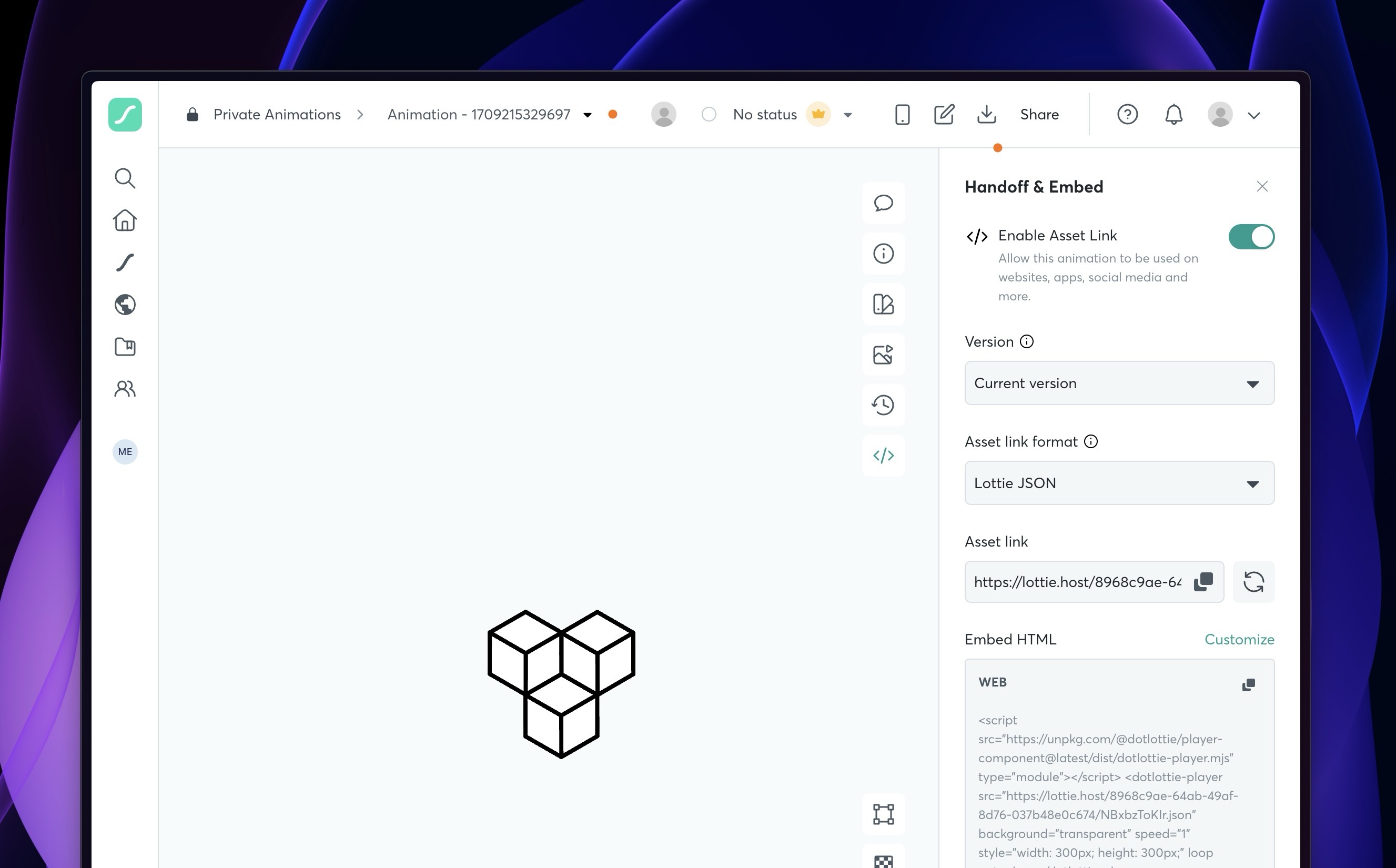Open the animation info panel
This screenshot has width=1396, height=868.
(883, 254)
